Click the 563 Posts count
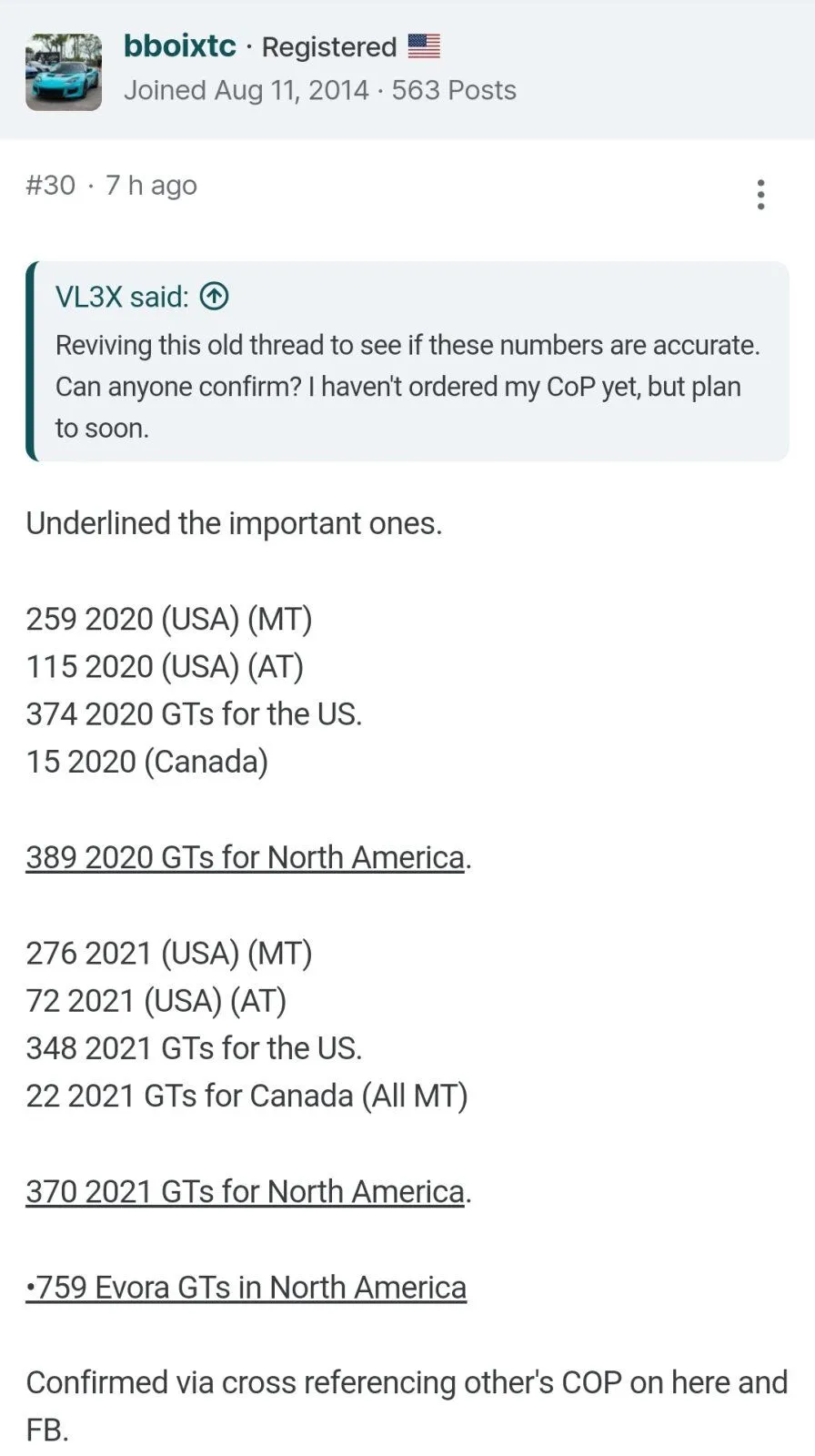The width and height of the screenshot is (815, 1456). [x=454, y=90]
